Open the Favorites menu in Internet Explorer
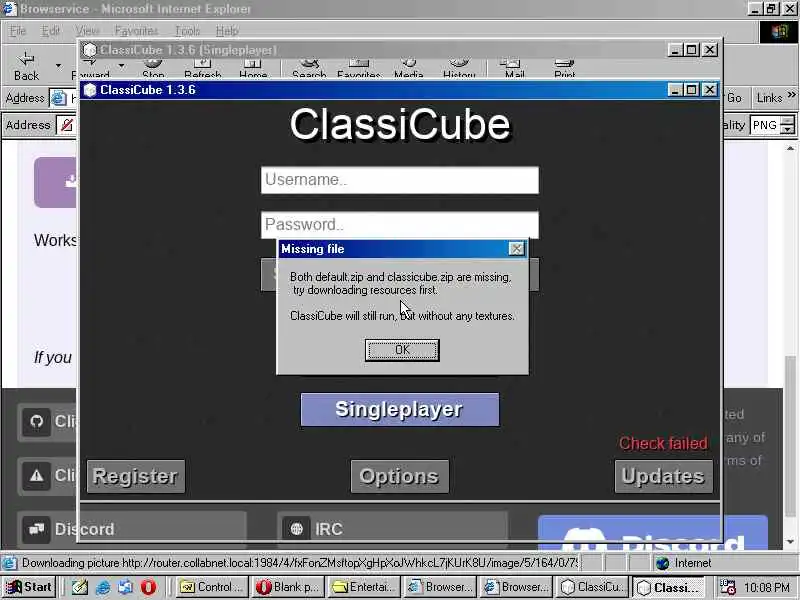 (x=136, y=31)
